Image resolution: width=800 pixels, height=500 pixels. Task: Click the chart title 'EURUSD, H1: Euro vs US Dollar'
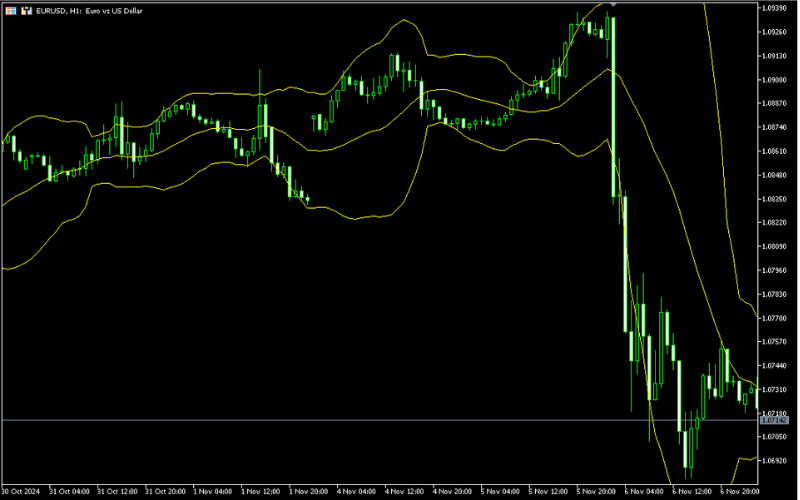(89, 11)
